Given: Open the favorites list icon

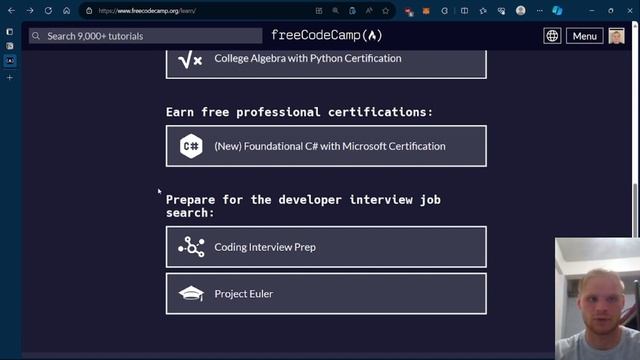Looking at the screenshot, I should tap(483, 11).
